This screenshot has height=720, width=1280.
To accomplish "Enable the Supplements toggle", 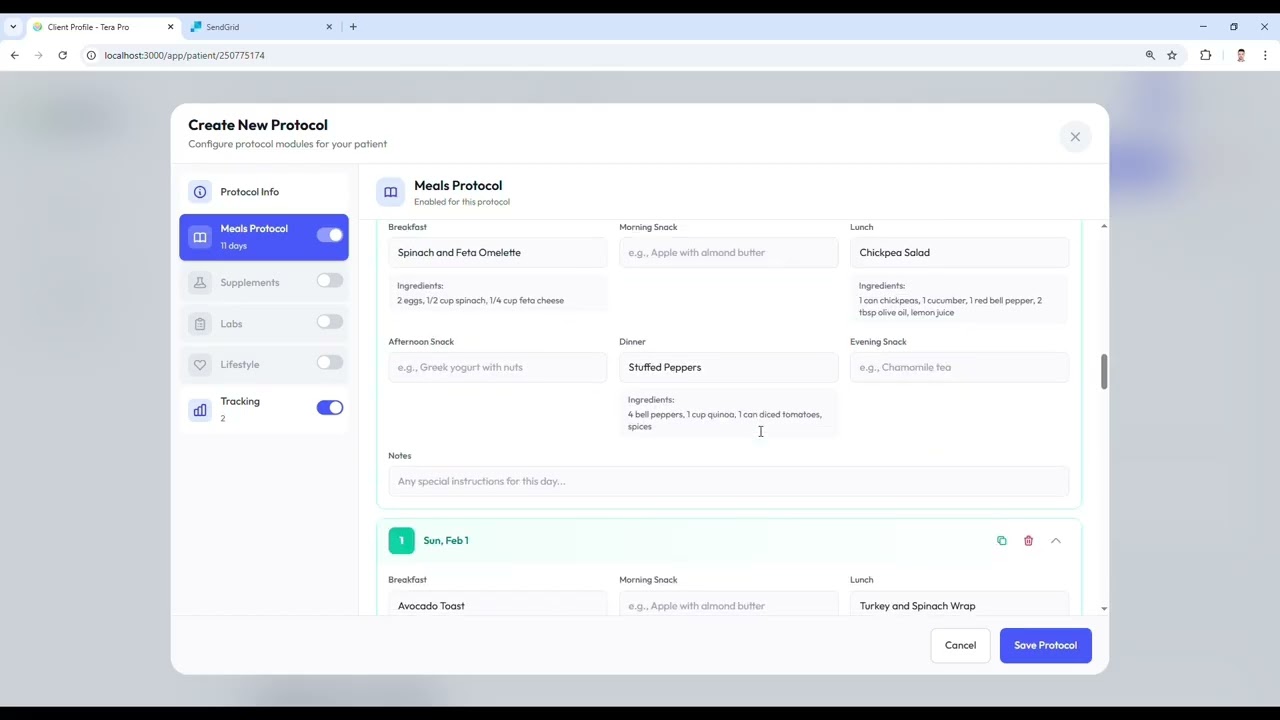I will pyautogui.click(x=329, y=281).
